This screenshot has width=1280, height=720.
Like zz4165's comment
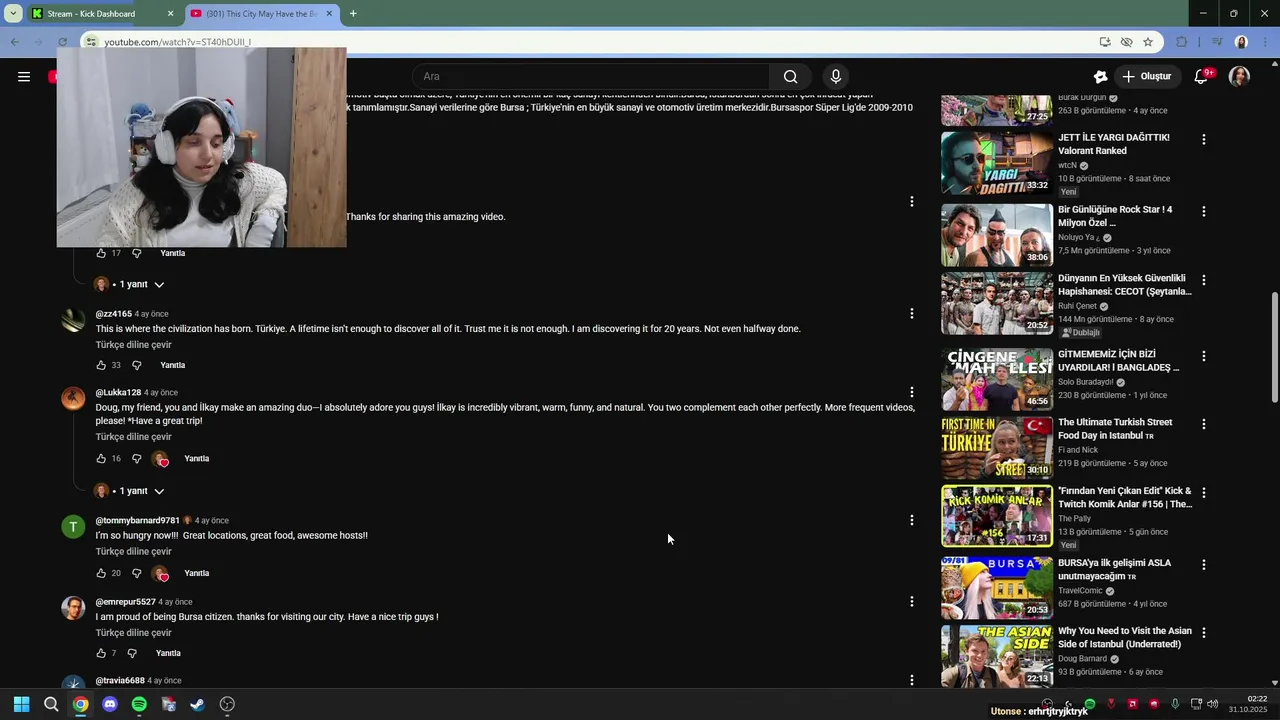tap(101, 365)
